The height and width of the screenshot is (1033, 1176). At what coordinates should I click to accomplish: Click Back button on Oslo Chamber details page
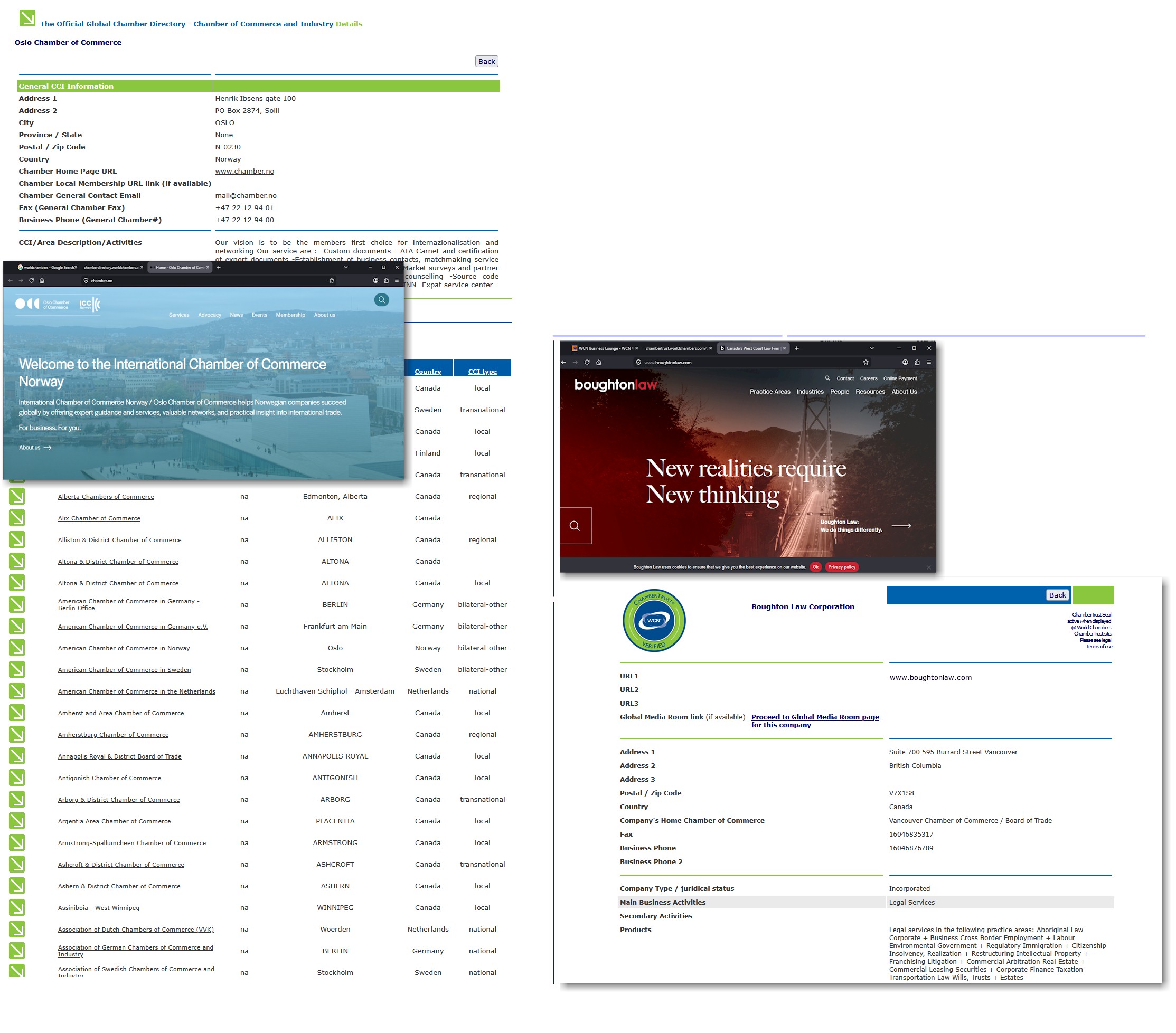point(487,62)
